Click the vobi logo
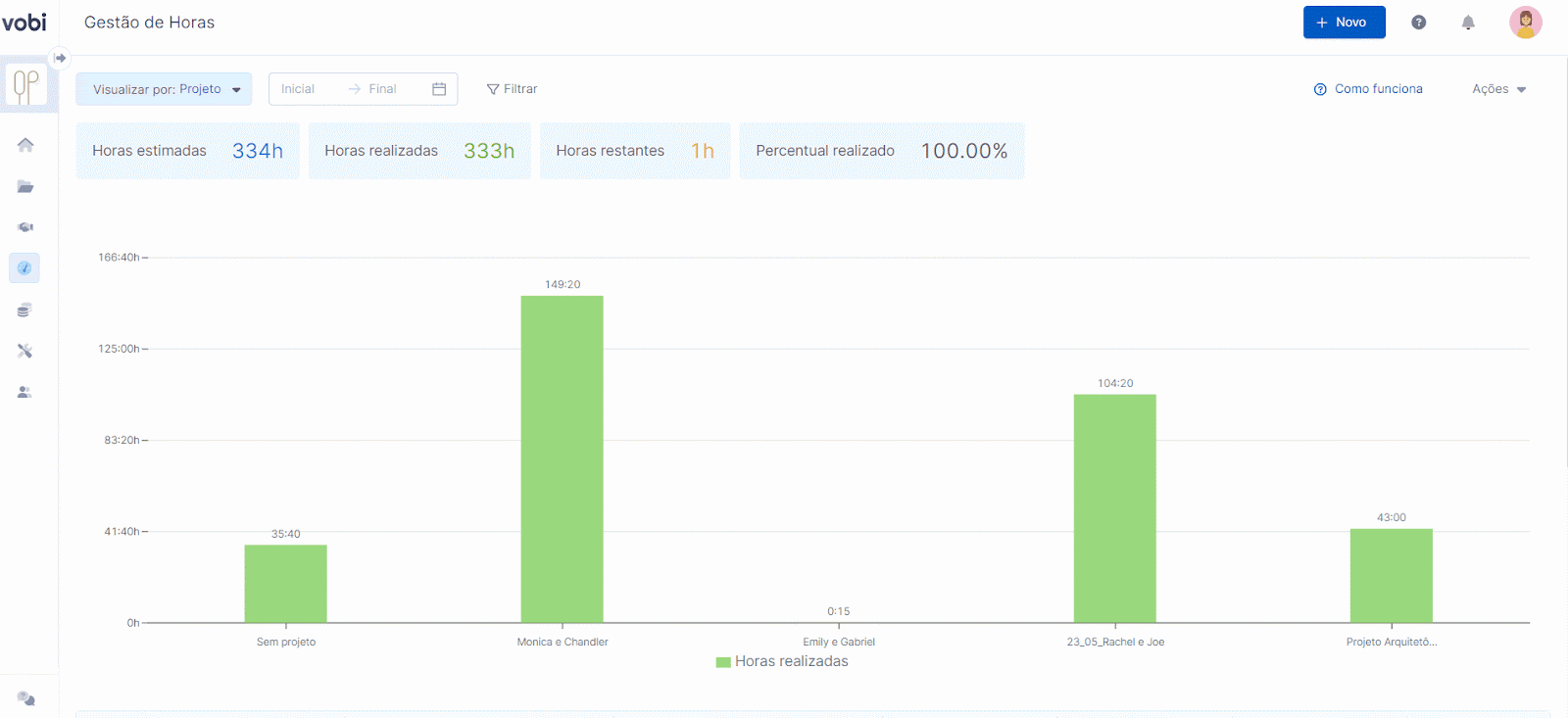 coord(24,22)
